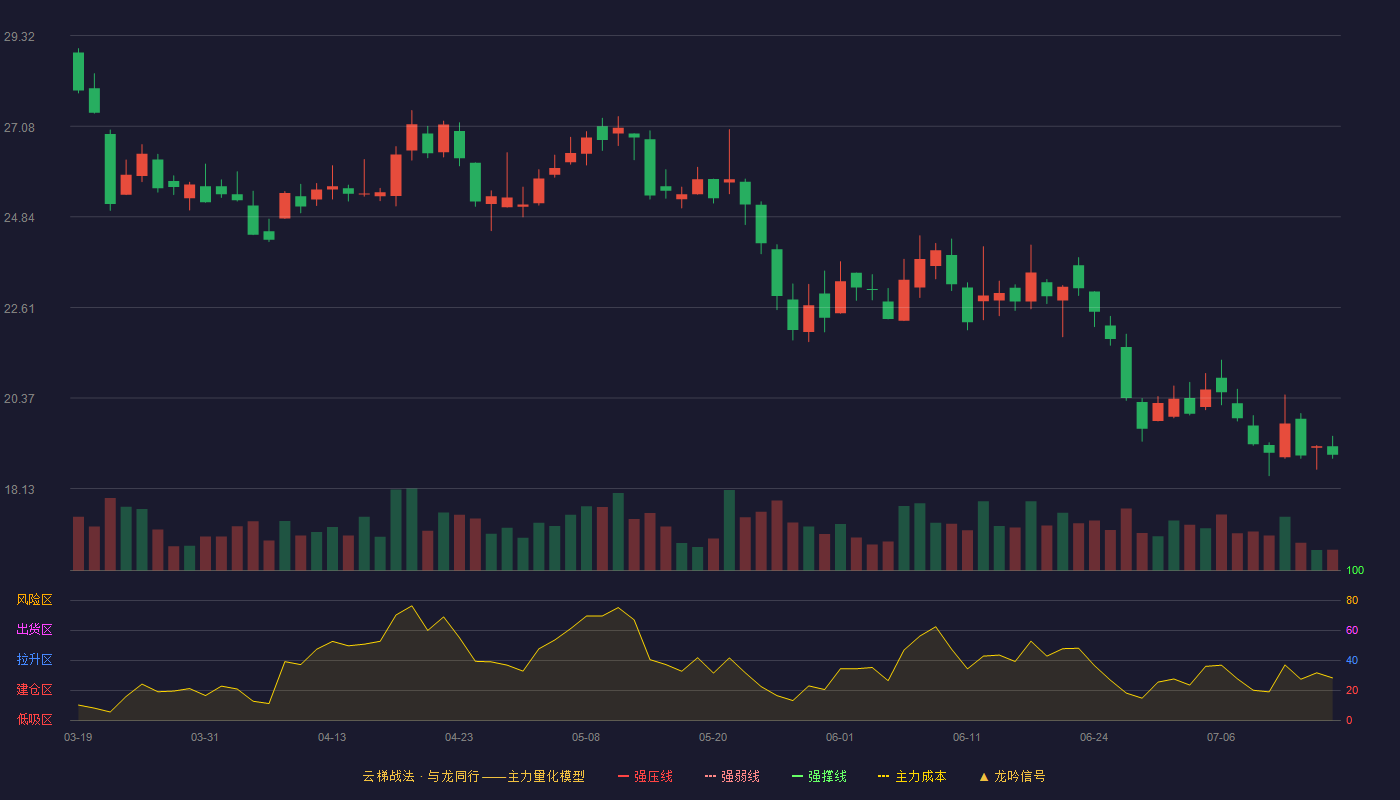The height and width of the screenshot is (800, 1400).
Task: Click the pink dashed 强弱线 legend marker
Action: [710, 776]
